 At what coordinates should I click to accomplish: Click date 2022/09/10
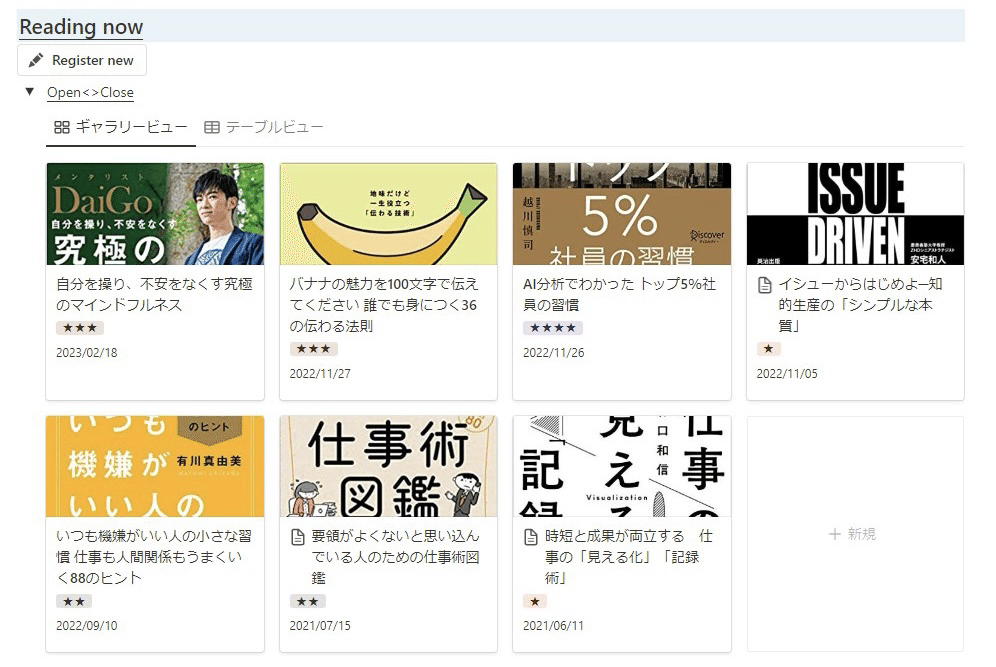(86, 626)
